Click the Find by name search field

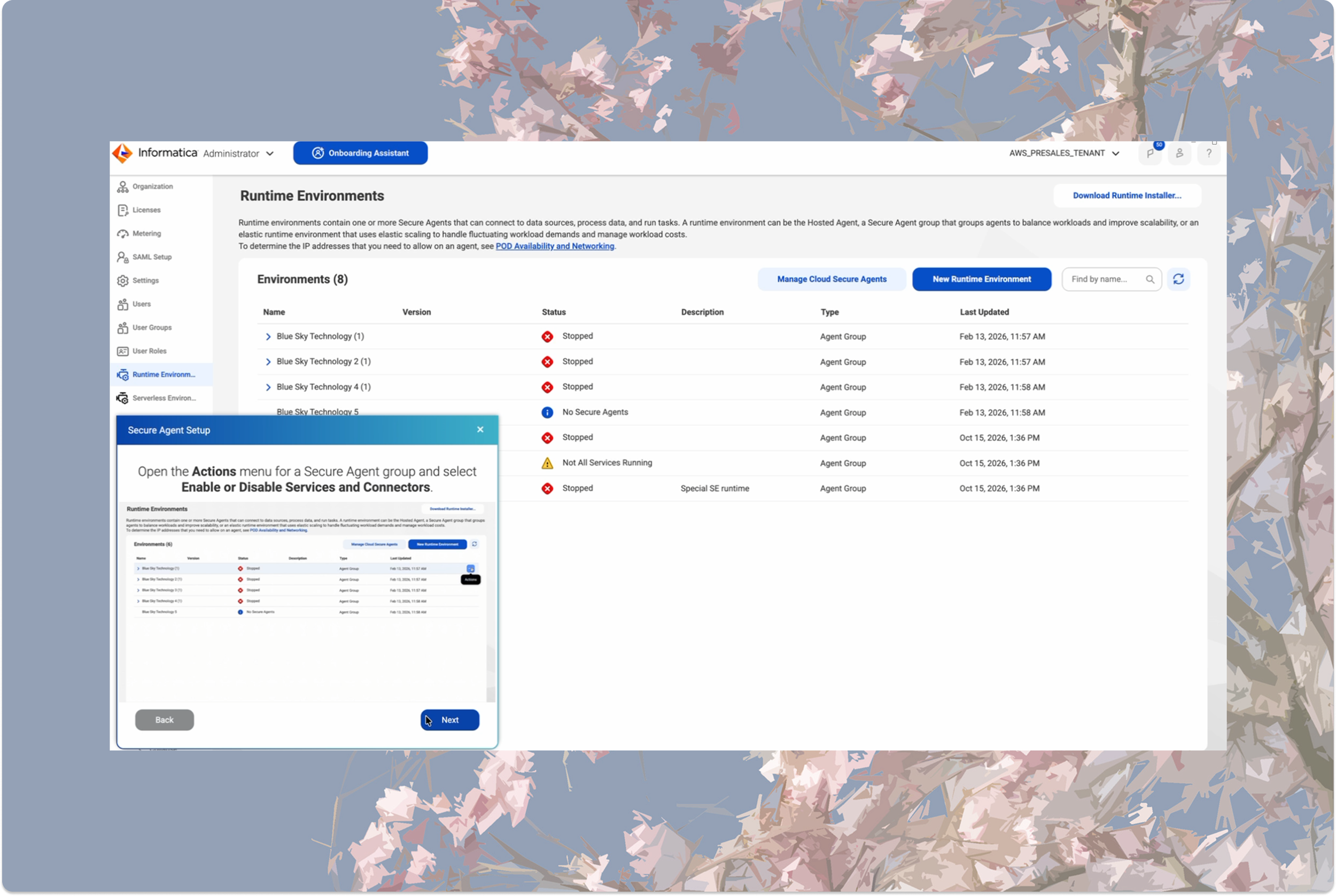[1112, 279]
